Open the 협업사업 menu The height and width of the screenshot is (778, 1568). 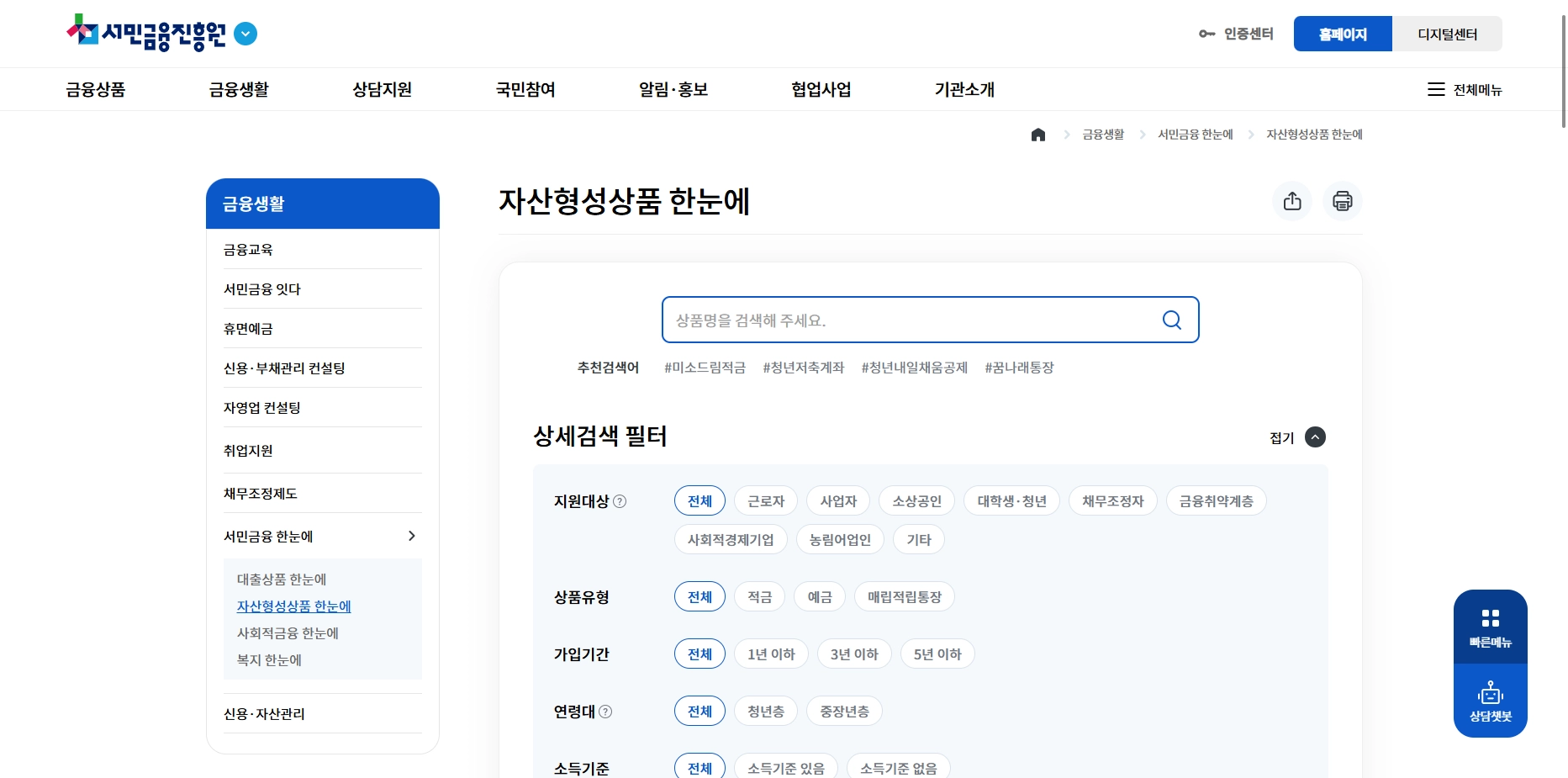click(821, 89)
